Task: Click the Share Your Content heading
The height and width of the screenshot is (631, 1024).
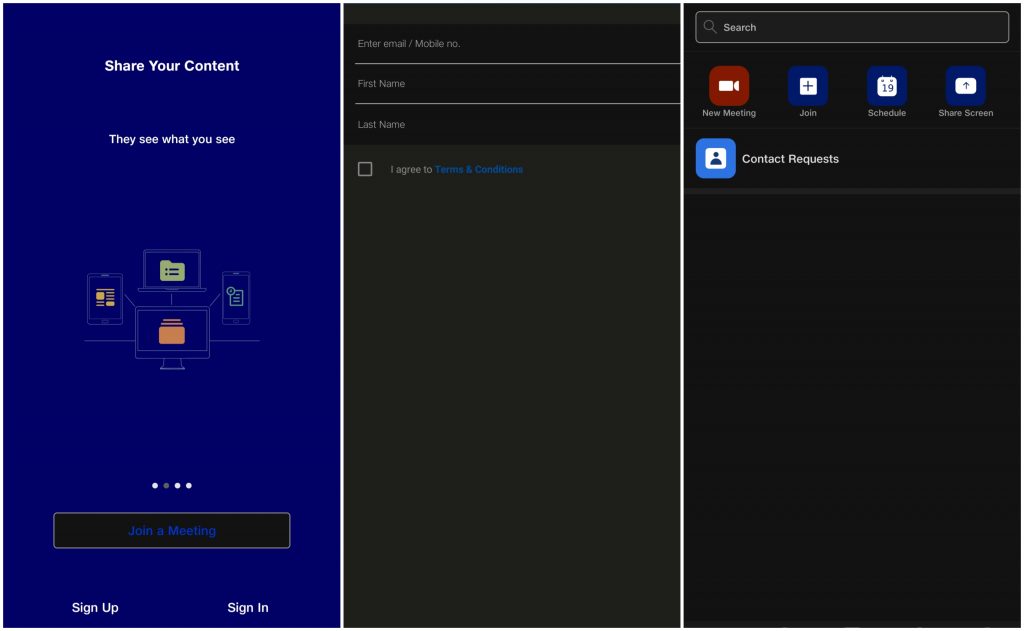Action: point(172,66)
